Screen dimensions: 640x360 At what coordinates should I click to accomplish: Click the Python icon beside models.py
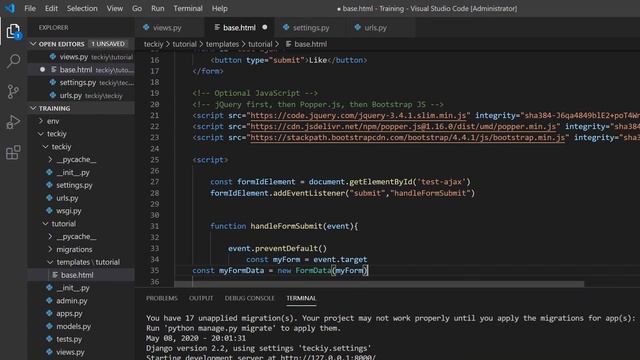pos(49,326)
